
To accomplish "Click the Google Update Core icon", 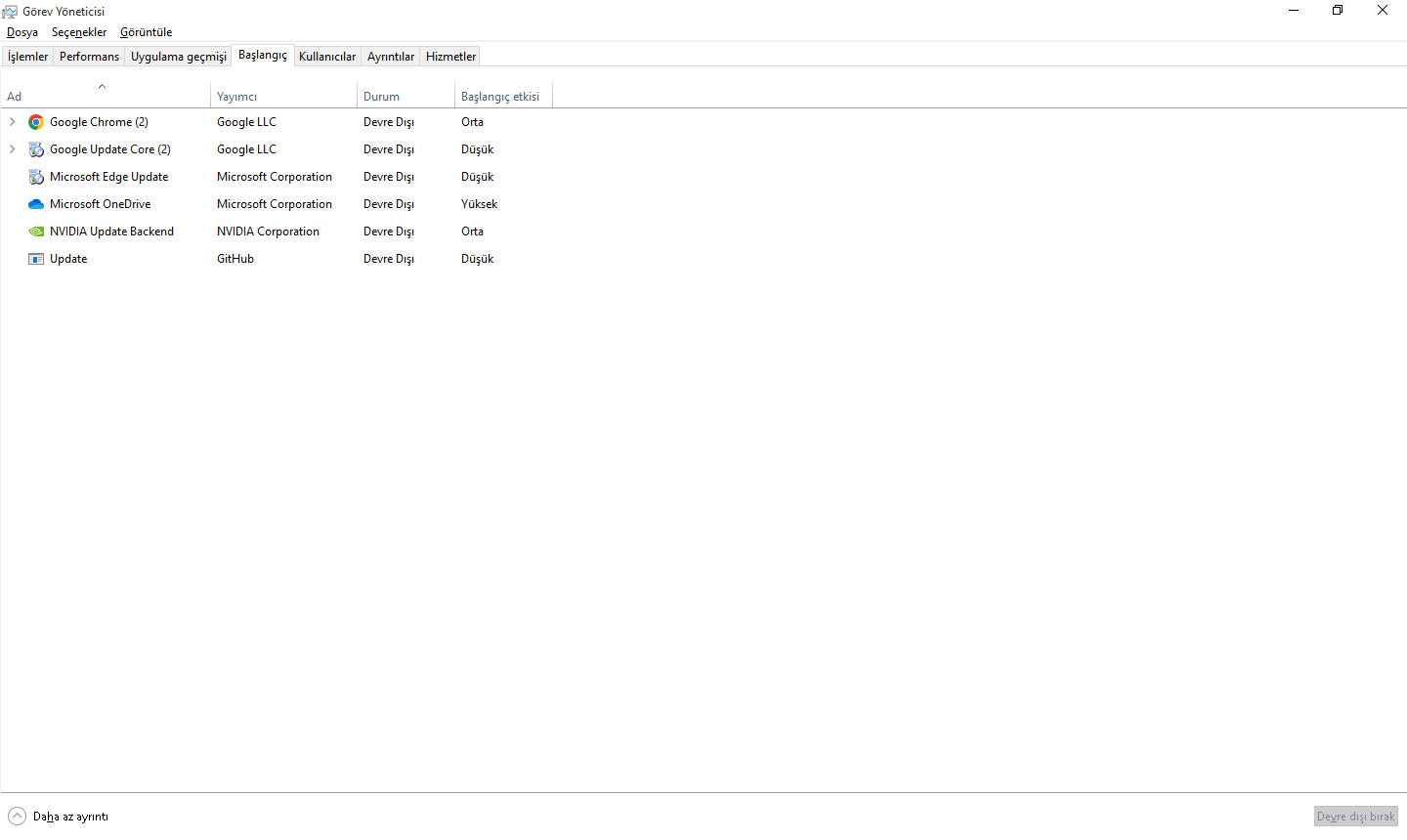I will (x=36, y=149).
